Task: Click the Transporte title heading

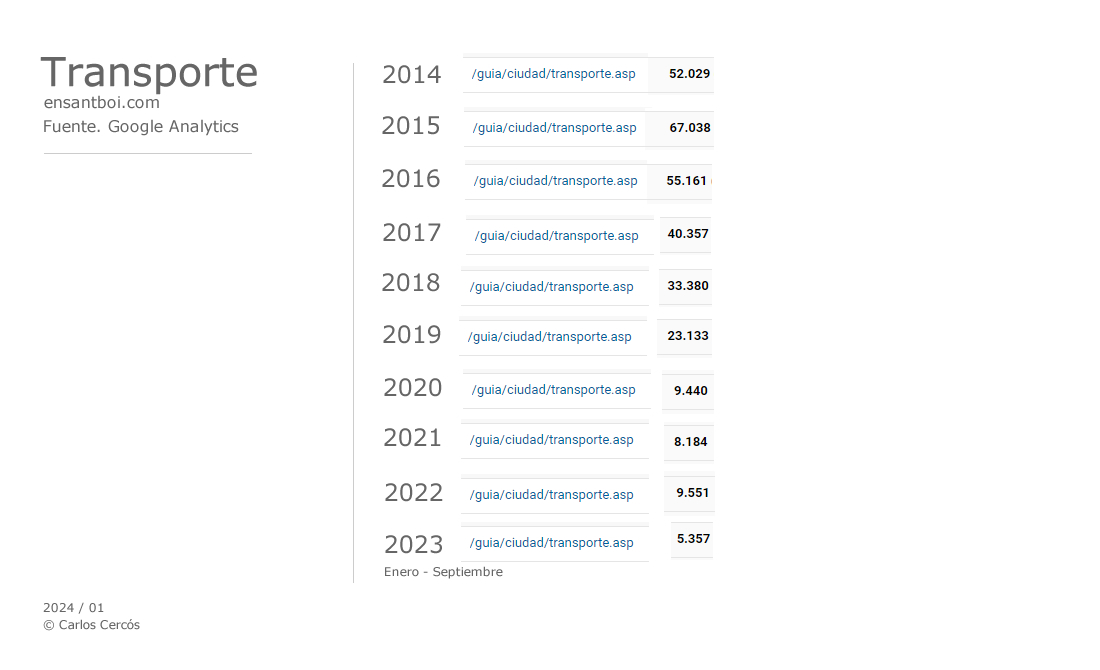Action: 149,72
